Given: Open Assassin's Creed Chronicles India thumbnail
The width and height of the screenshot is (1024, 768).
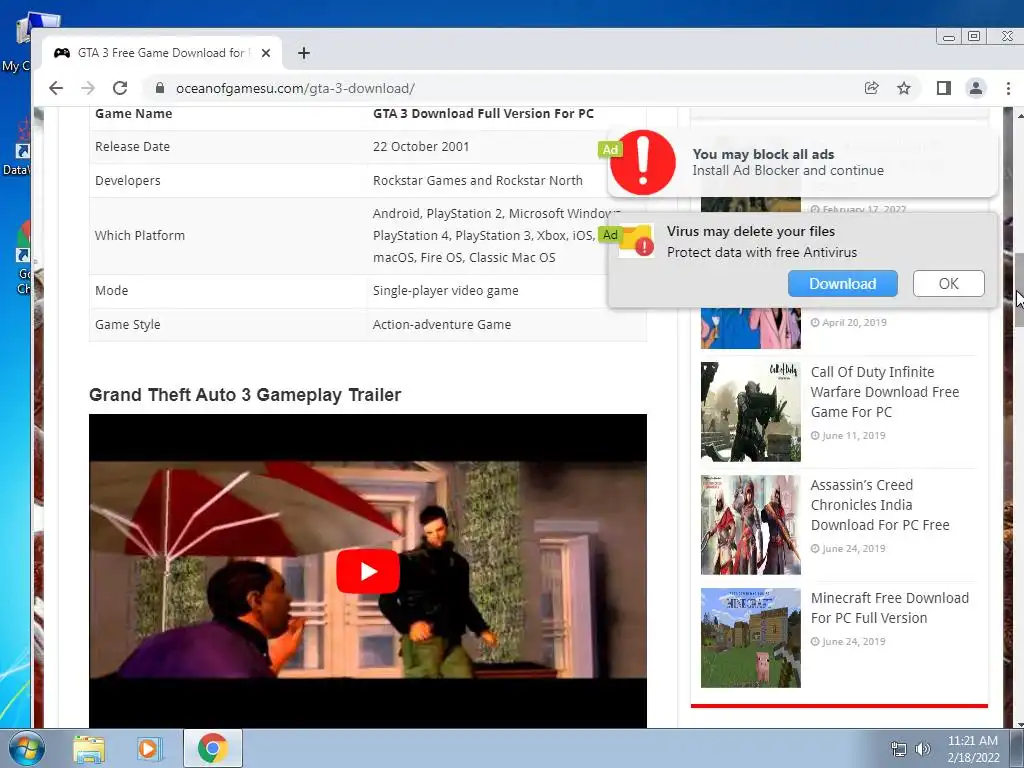Looking at the screenshot, I should [x=750, y=525].
